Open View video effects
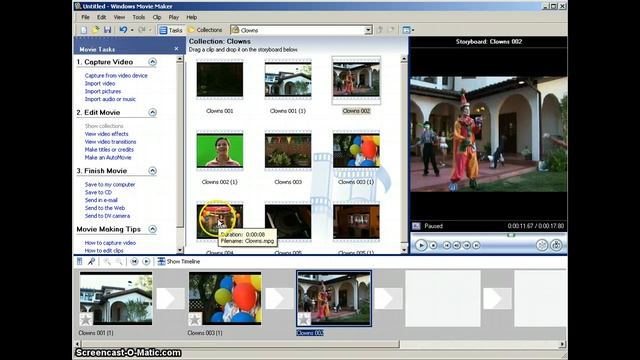The image size is (640, 360). pos(106,134)
